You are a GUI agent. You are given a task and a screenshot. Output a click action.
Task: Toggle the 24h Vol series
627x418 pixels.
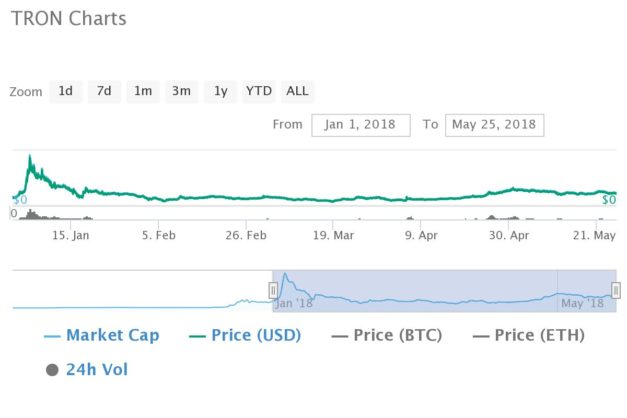tap(87, 370)
